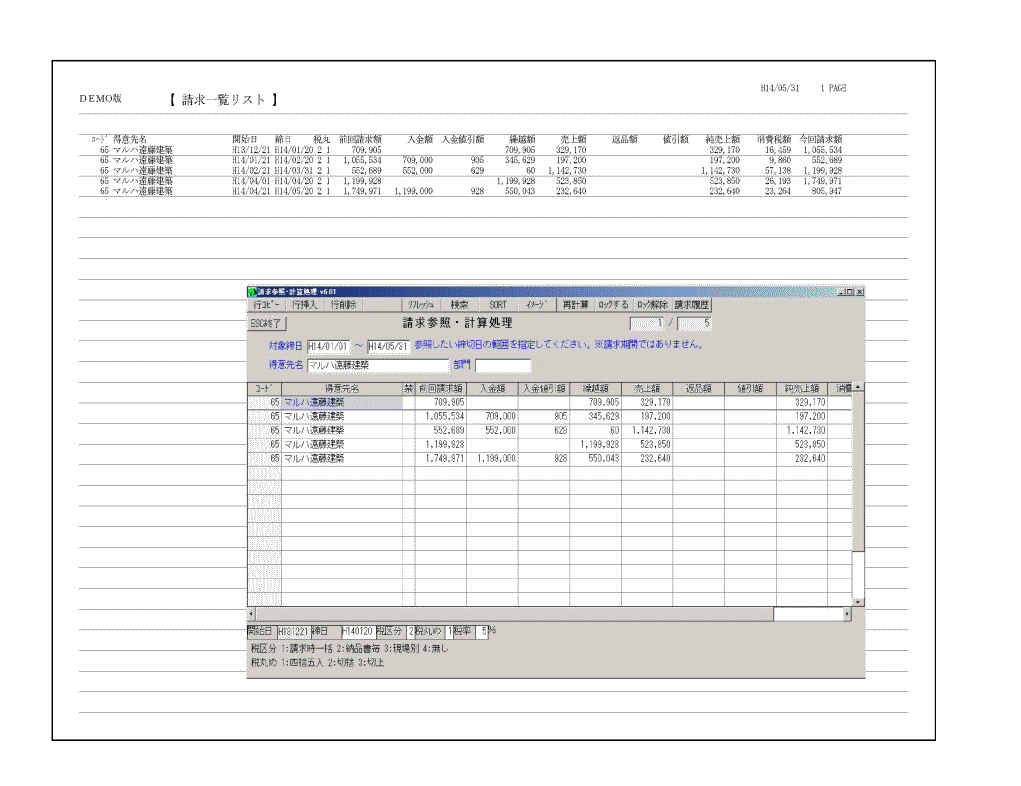
Task: Click the 対象締日 end date field H14/05/31
Action: tap(388, 346)
